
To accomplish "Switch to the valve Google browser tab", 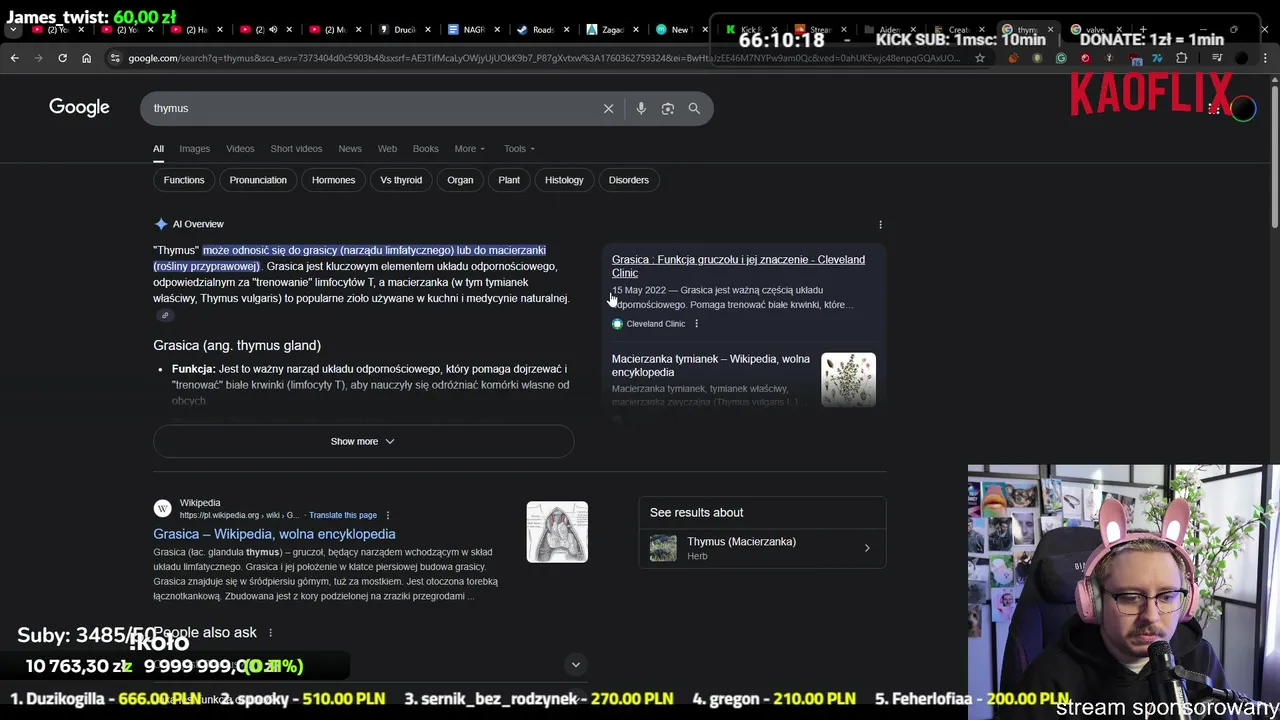I will 1096,29.
